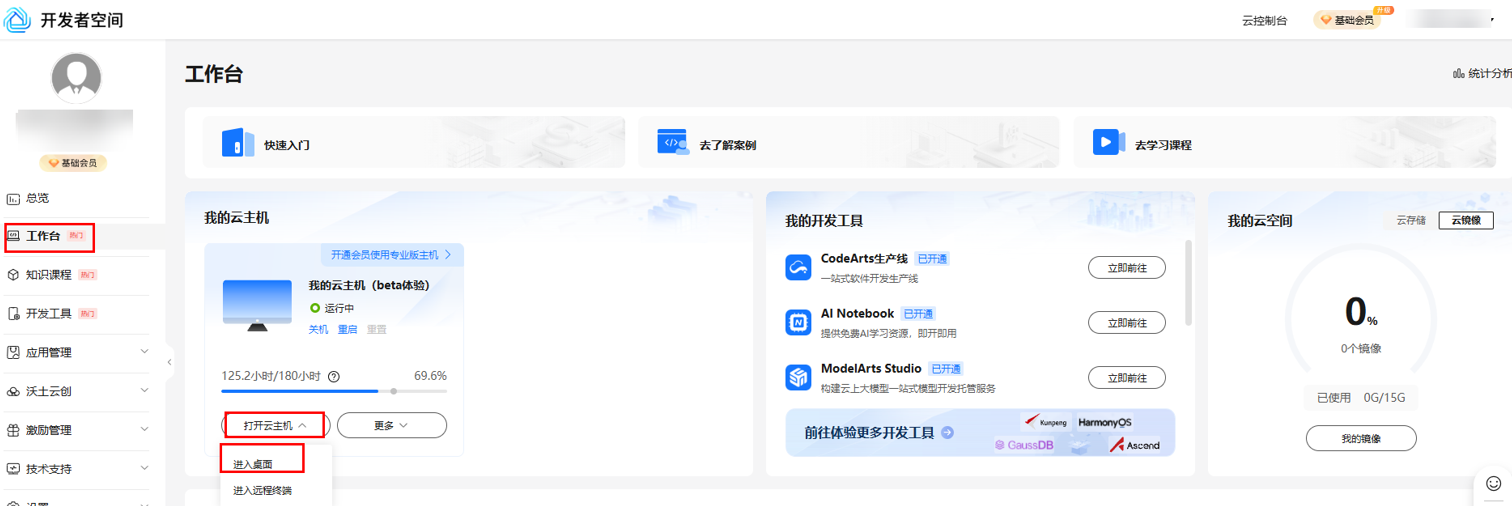The image size is (1512, 506).
Task: Expand the 技术支持 sidebar menu chevron
Action: click(x=145, y=468)
